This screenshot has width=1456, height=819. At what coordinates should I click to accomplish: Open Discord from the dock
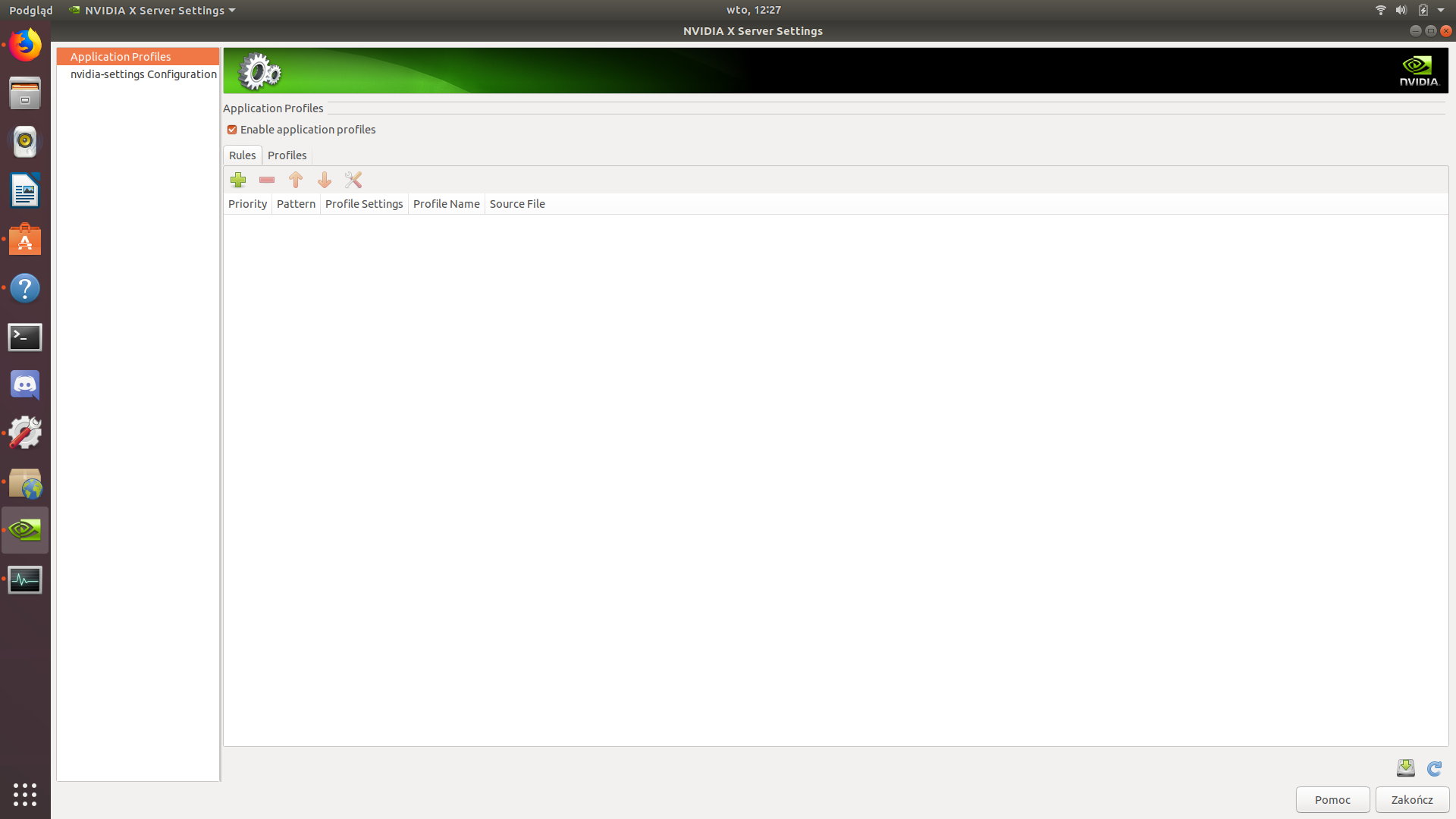pyautogui.click(x=25, y=385)
